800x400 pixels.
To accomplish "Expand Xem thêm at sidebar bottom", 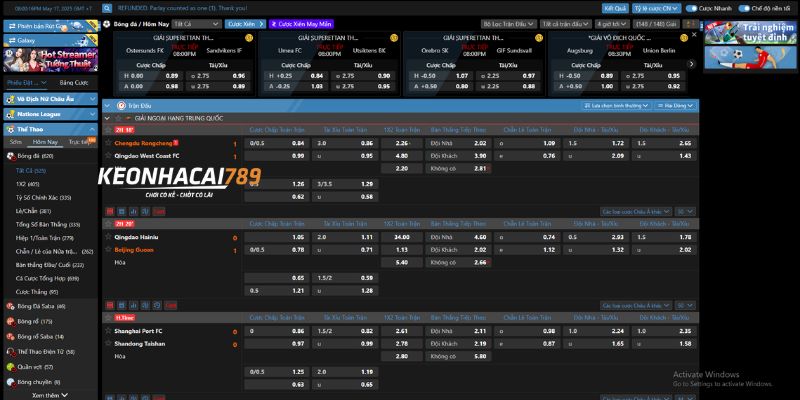I will click(49, 395).
